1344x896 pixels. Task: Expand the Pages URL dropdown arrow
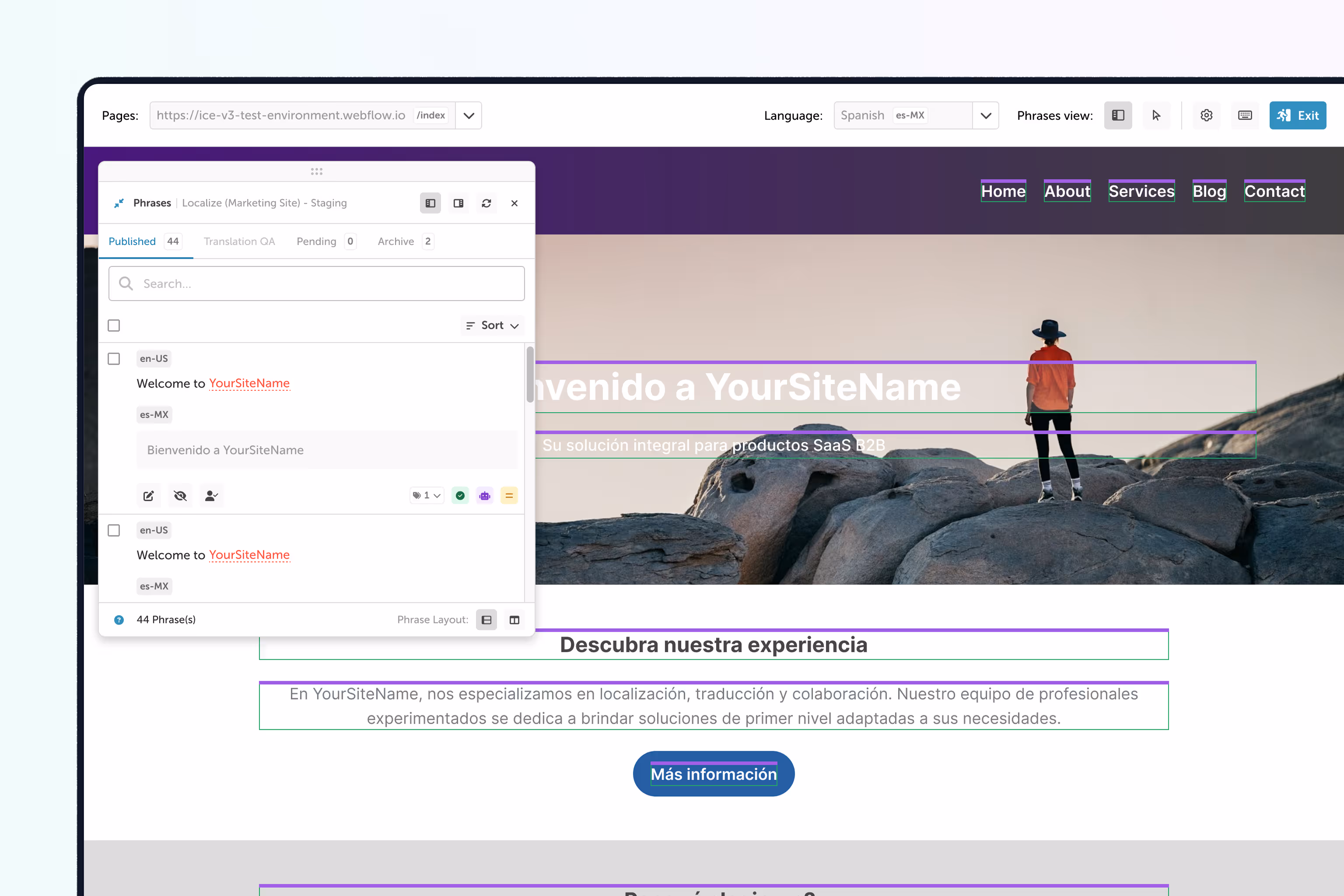[469, 115]
